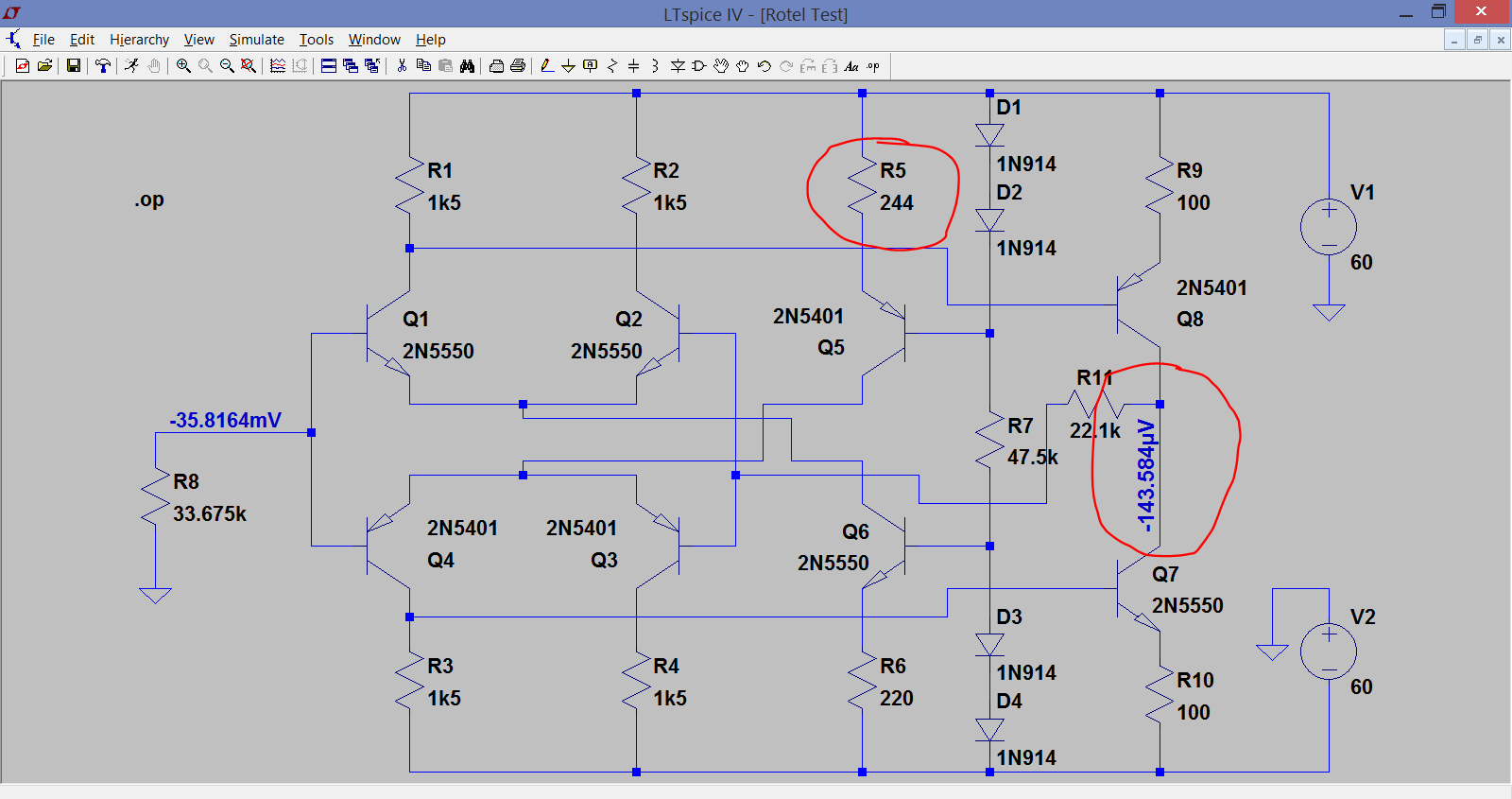Save the schematic with the floppy icon
The height and width of the screenshot is (799, 1512).
(x=73, y=66)
